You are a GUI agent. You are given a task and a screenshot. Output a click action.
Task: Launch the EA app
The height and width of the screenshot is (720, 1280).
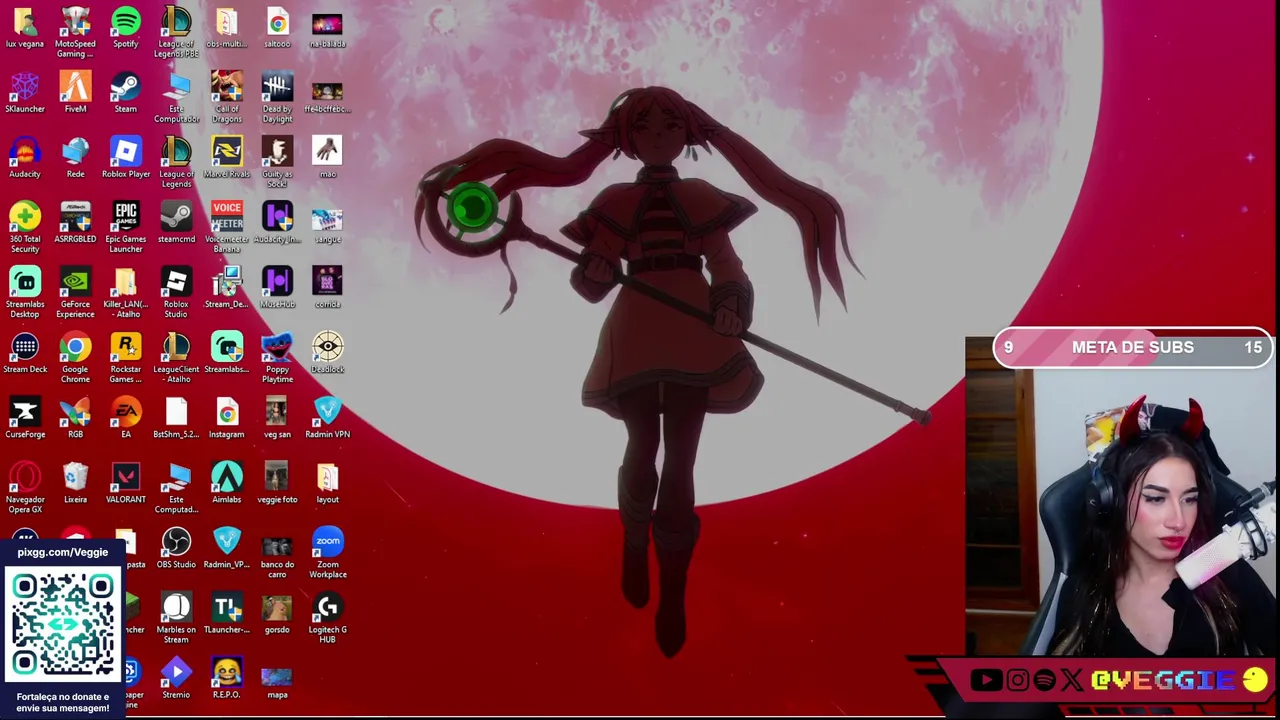point(126,417)
